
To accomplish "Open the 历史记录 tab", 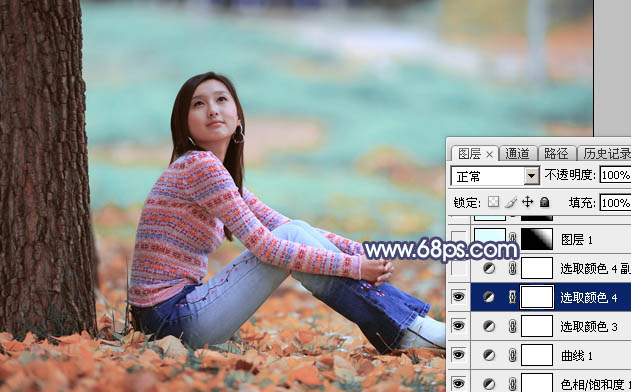I will pos(606,154).
